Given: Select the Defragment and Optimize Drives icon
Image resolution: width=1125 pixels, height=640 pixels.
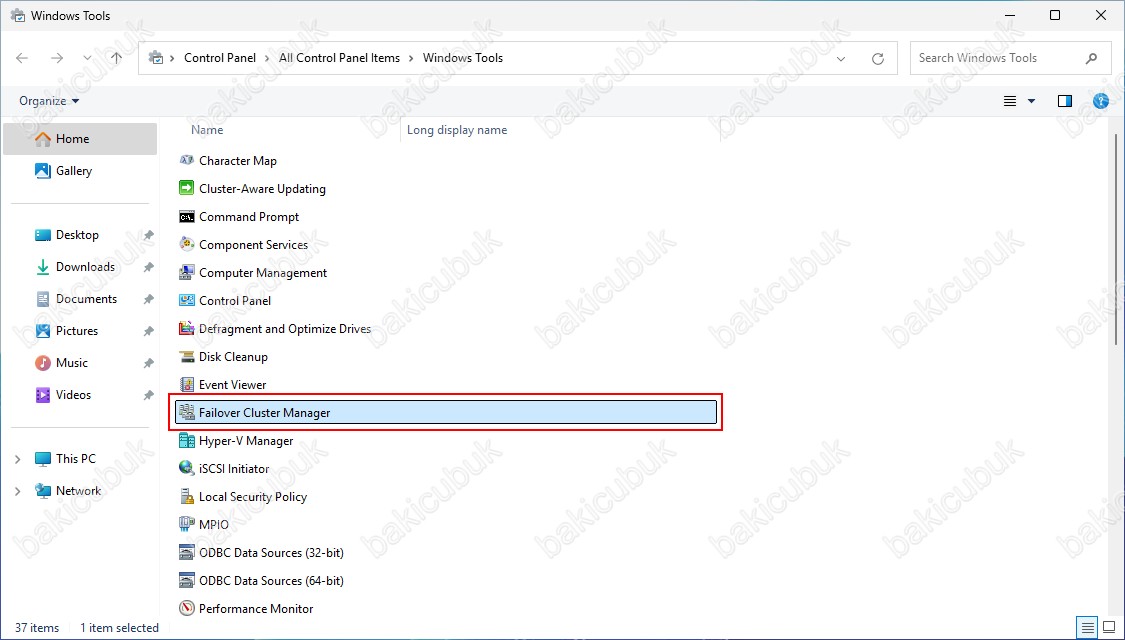Looking at the screenshot, I should (x=187, y=329).
